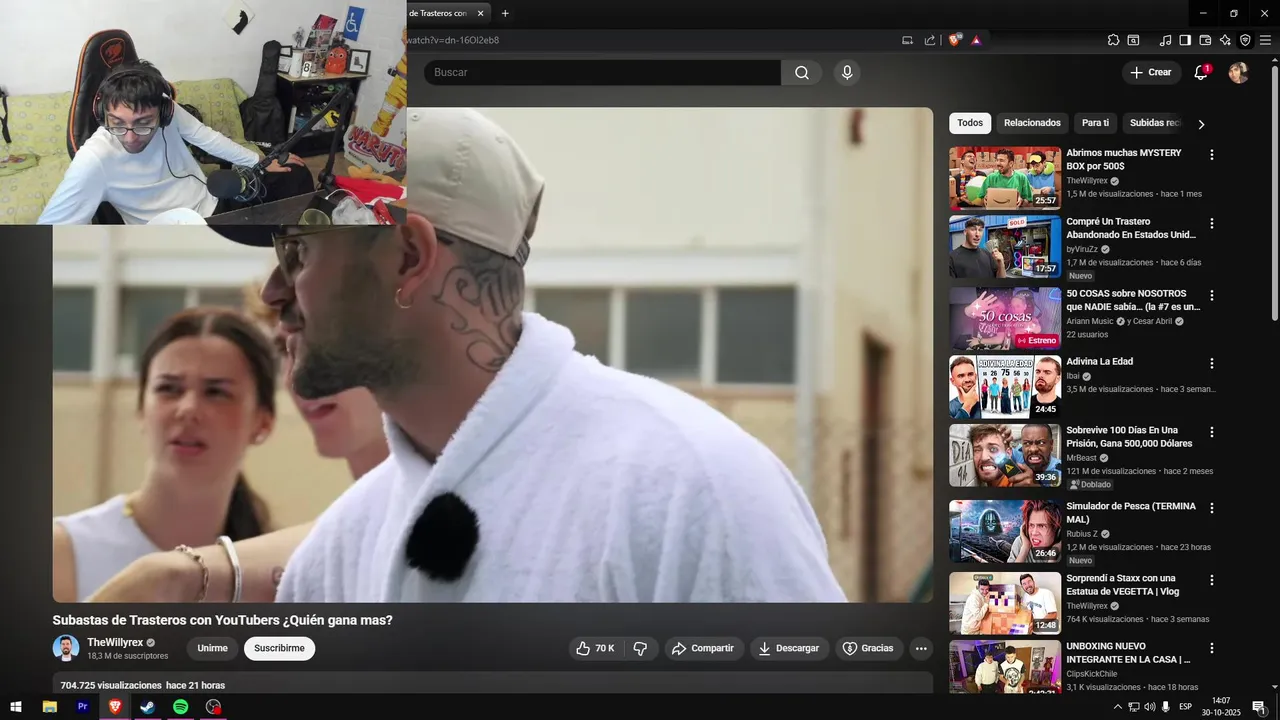This screenshot has width=1280, height=720.
Task: Click the Suscribirme button
Action: pyautogui.click(x=279, y=648)
